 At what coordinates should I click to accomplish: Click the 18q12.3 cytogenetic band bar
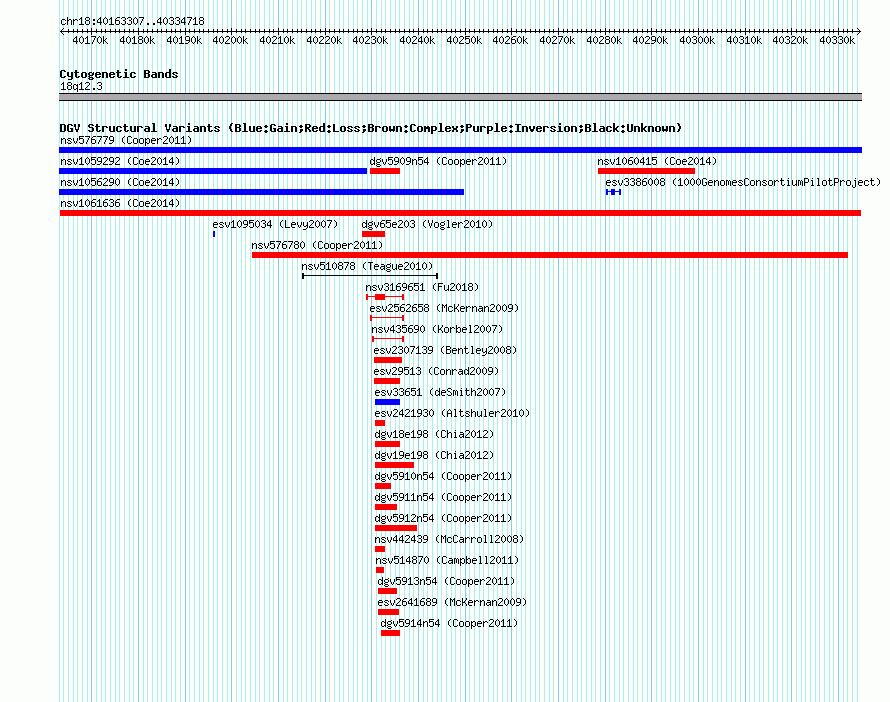pyautogui.click(x=460, y=97)
